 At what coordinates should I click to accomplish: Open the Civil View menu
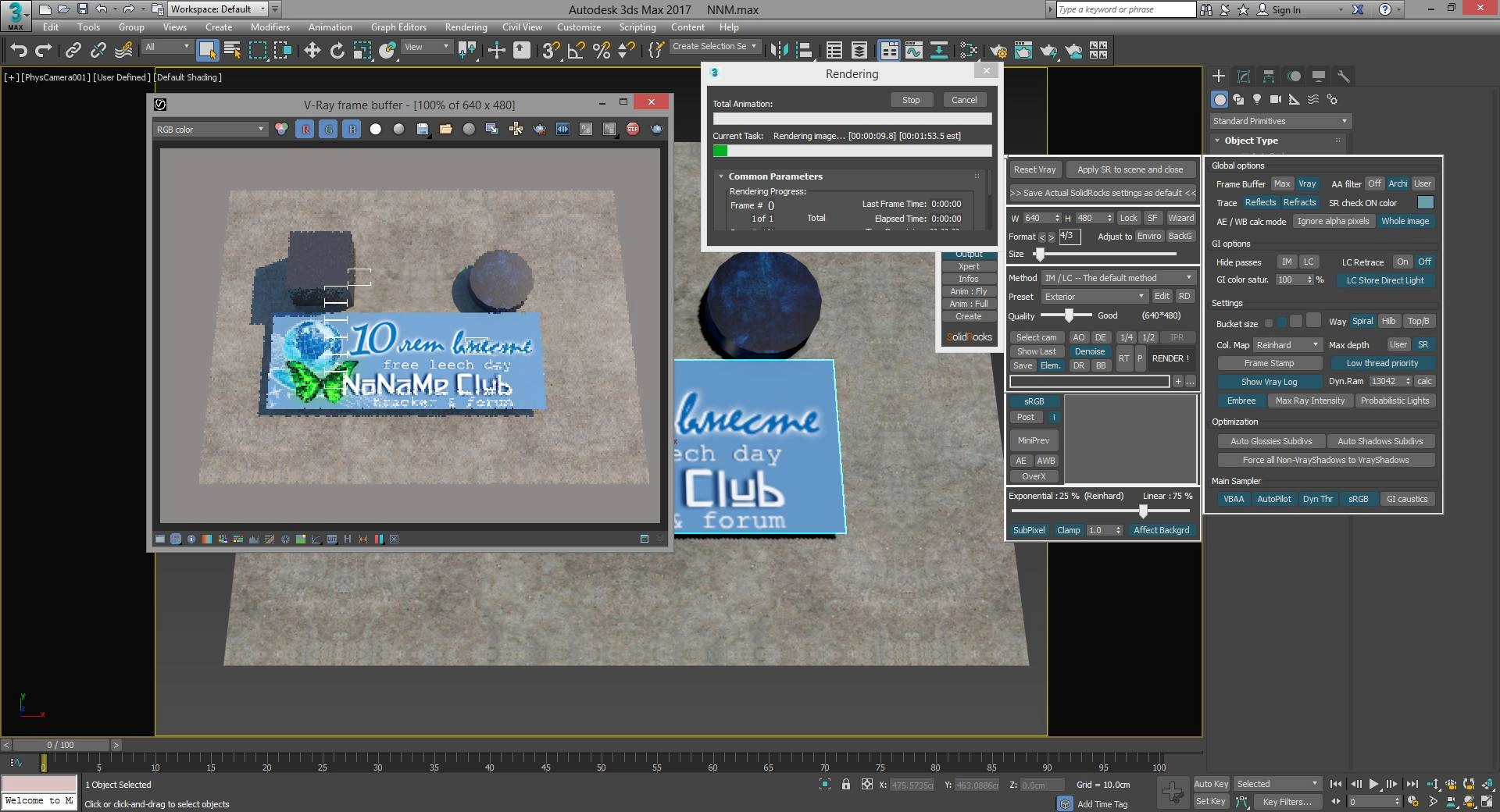point(522,27)
